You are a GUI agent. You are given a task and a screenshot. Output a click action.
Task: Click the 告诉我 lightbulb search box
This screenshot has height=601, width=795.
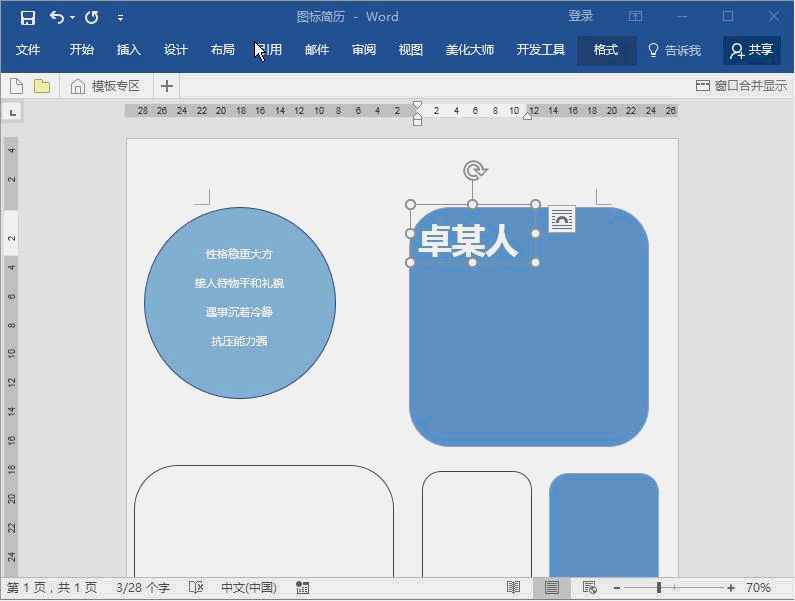tap(674, 50)
